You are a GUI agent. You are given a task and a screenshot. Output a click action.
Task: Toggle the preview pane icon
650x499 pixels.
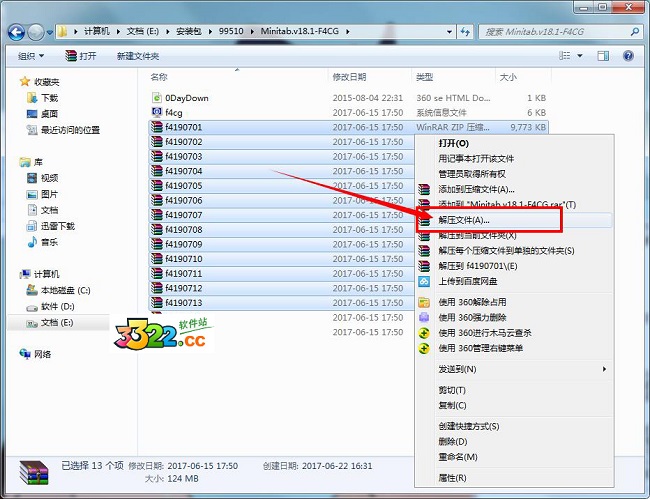pos(603,56)
